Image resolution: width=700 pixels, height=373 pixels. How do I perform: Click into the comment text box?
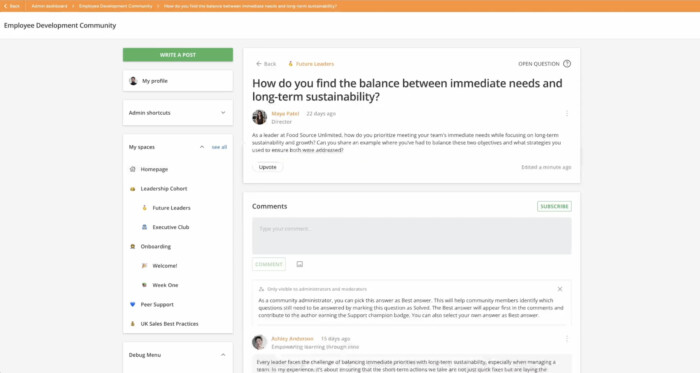coord(412,236)
